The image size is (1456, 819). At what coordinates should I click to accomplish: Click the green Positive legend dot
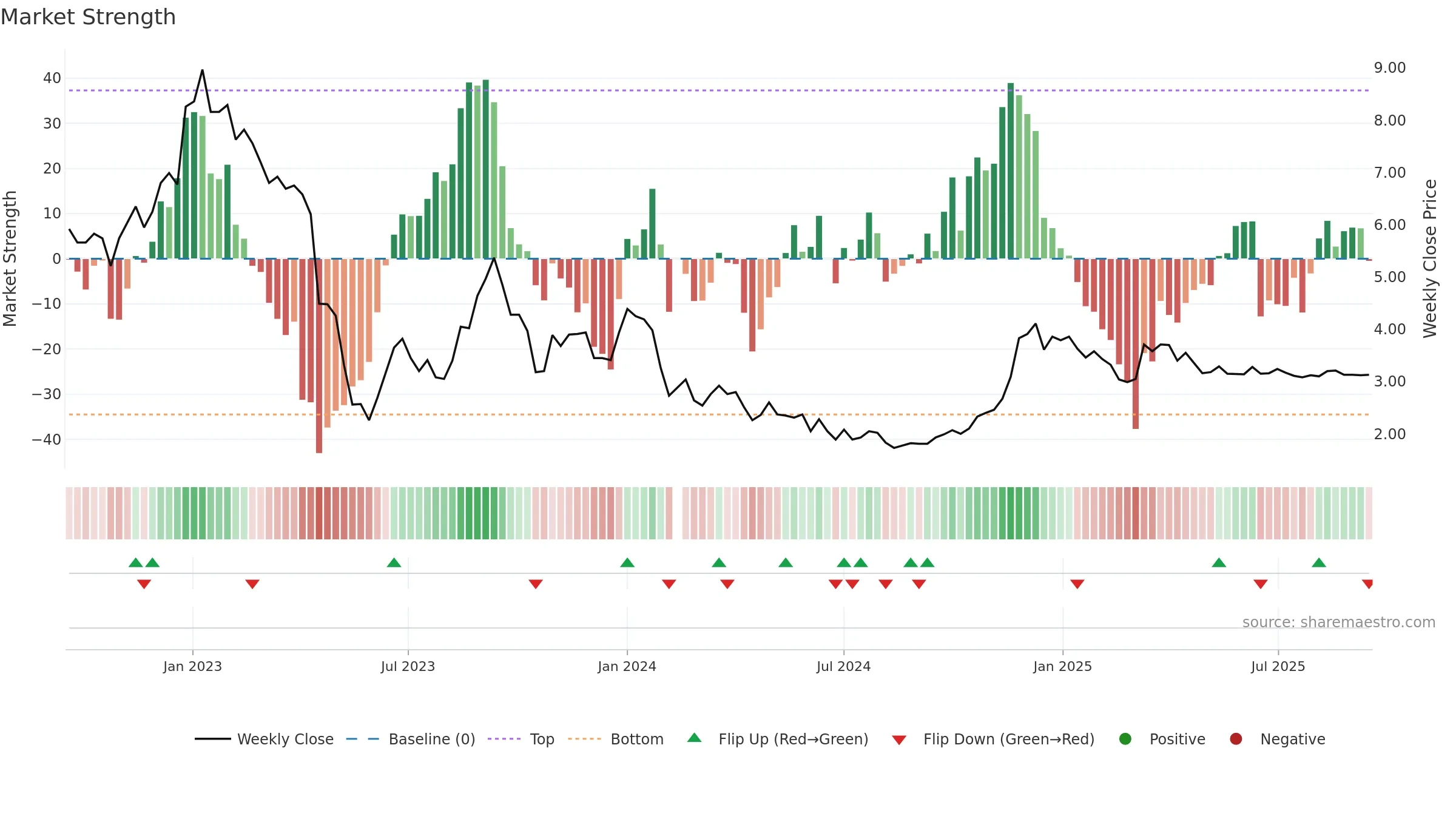(1125, 739)
